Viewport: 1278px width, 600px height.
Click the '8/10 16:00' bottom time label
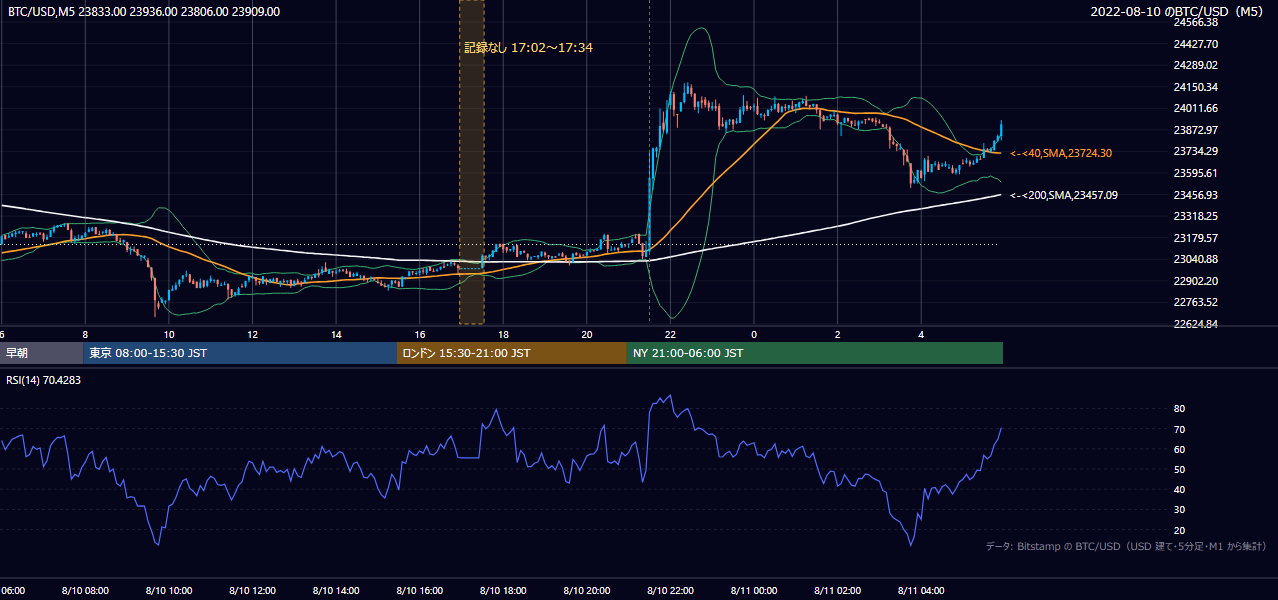click(419, 590)
